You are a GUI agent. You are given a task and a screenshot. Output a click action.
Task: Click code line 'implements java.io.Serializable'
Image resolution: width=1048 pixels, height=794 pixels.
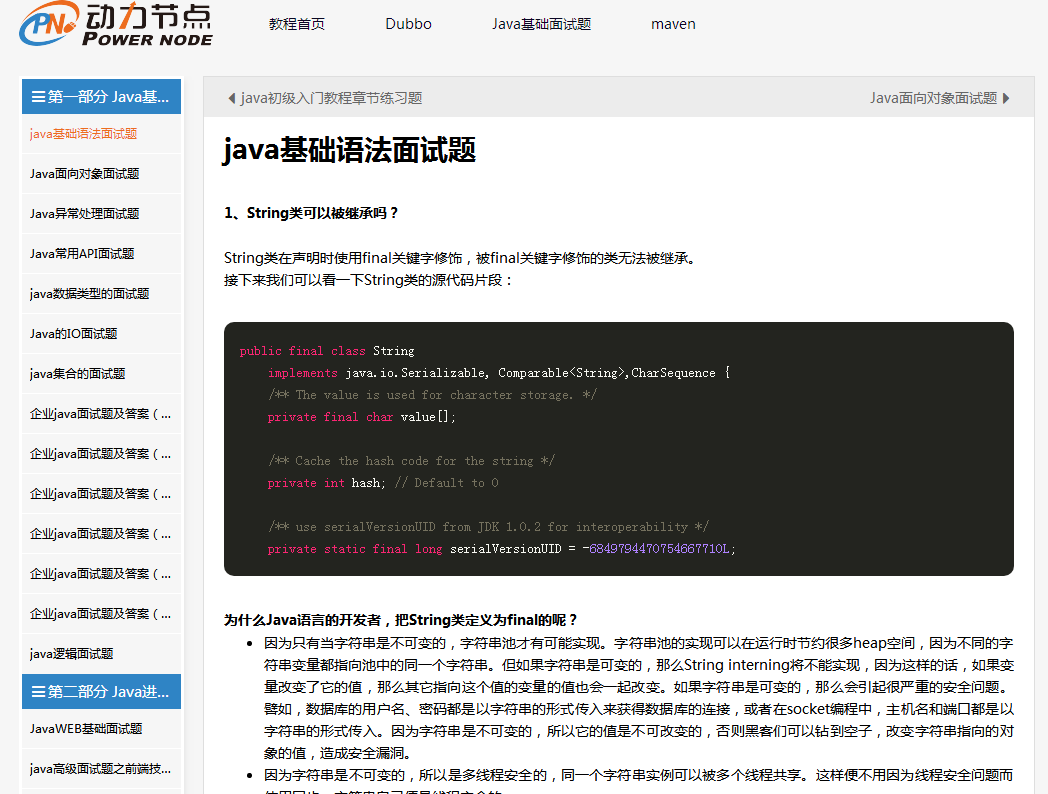click(x=499, y=373)
